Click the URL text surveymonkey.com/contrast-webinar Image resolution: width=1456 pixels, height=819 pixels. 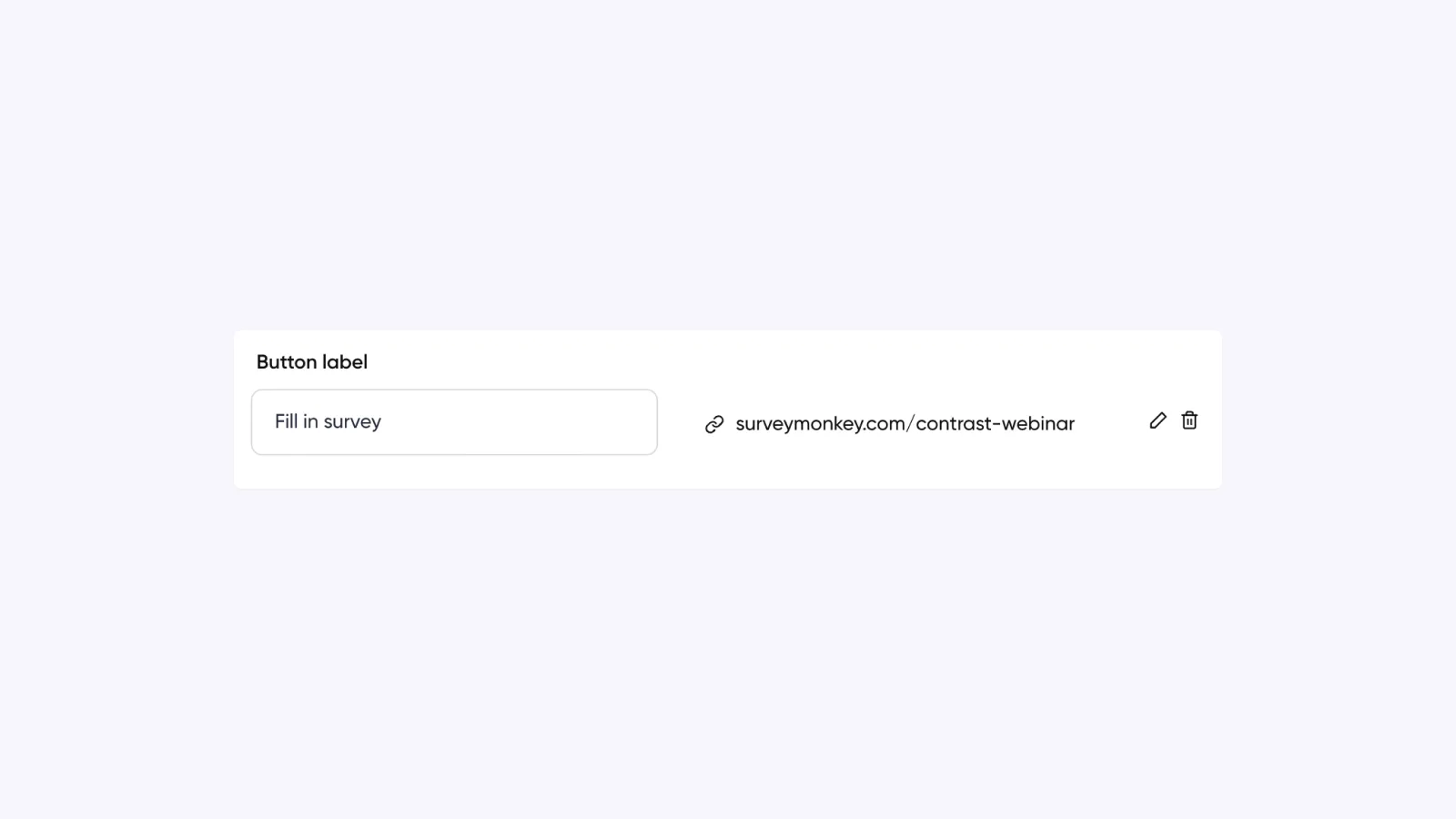(x=905, y=423)
